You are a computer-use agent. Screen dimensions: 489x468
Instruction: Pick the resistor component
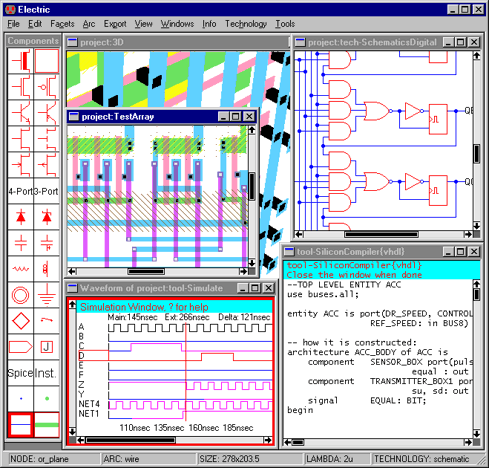(x=21, y=269)
